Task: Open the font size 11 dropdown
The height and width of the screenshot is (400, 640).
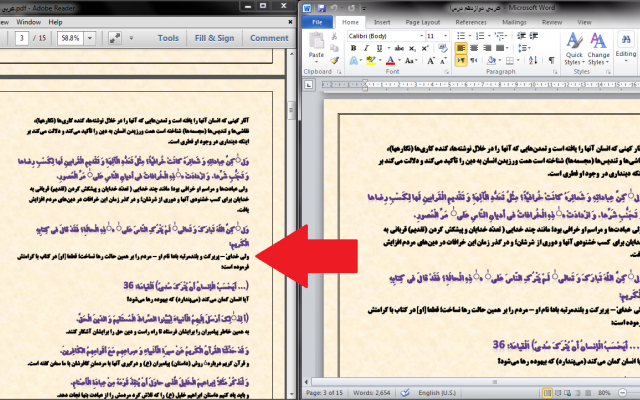Action: (x=445, y=36)
